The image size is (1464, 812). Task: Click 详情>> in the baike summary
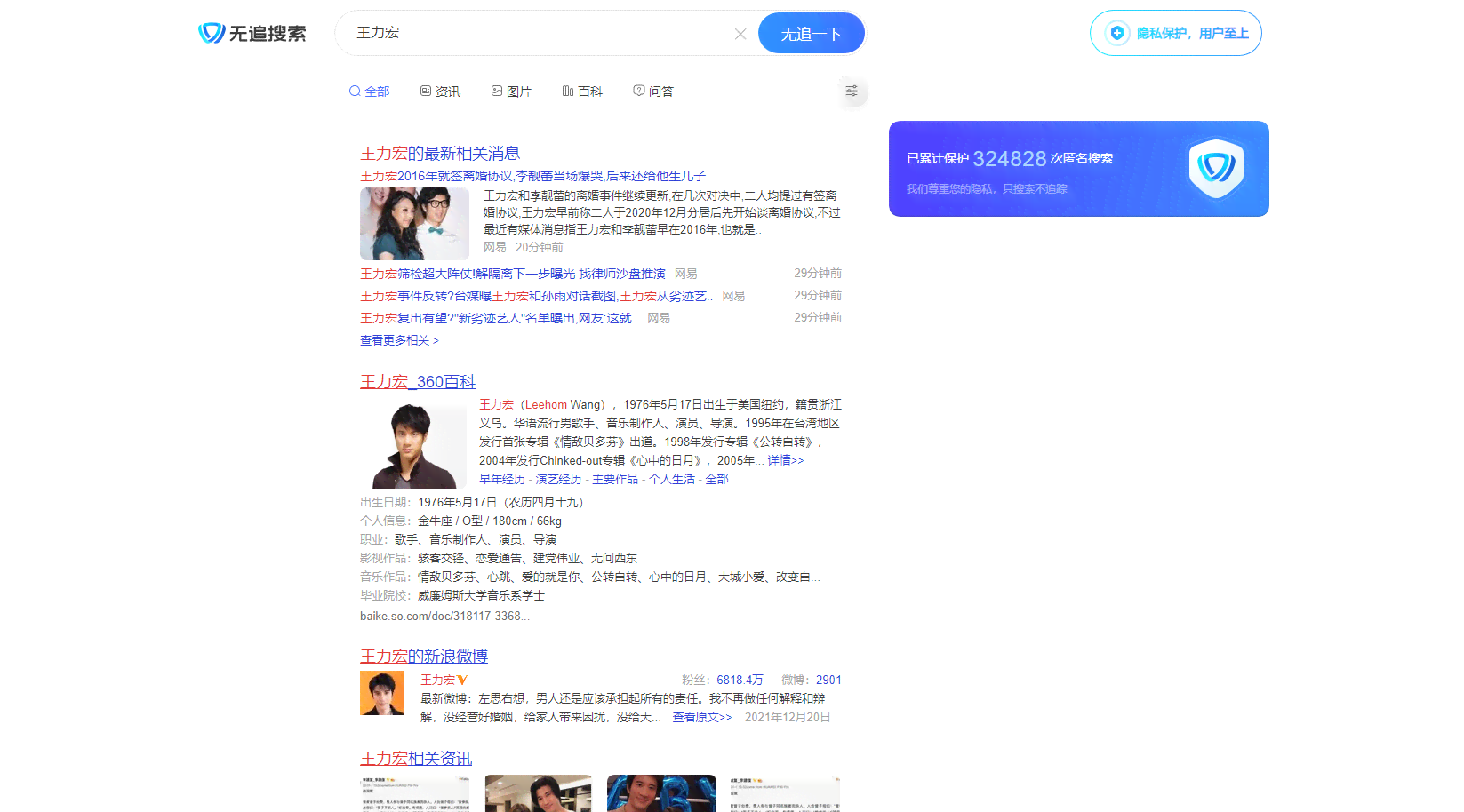click(x=786, y=460)
